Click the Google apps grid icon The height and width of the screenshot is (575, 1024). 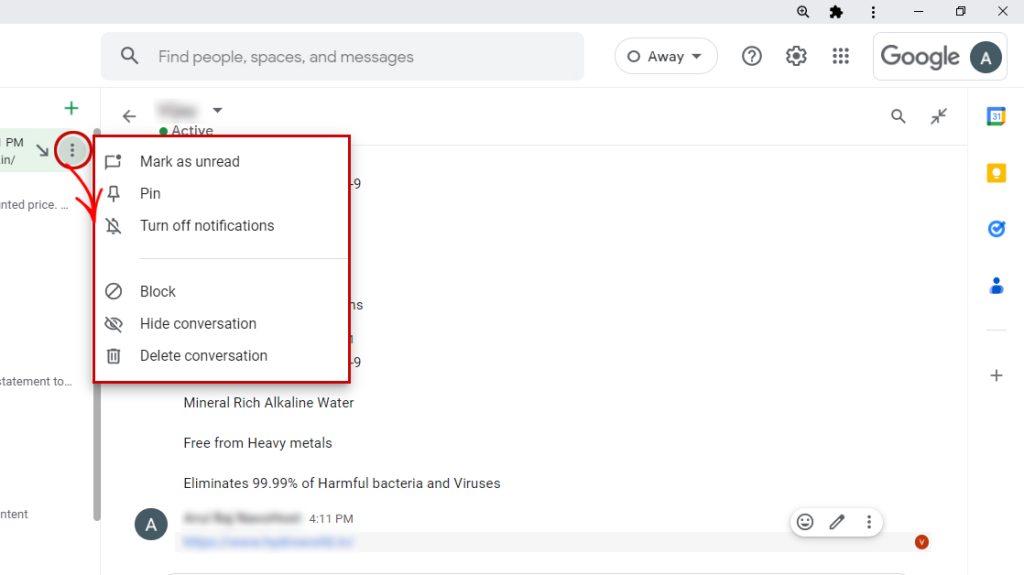[x=840, y=56]
